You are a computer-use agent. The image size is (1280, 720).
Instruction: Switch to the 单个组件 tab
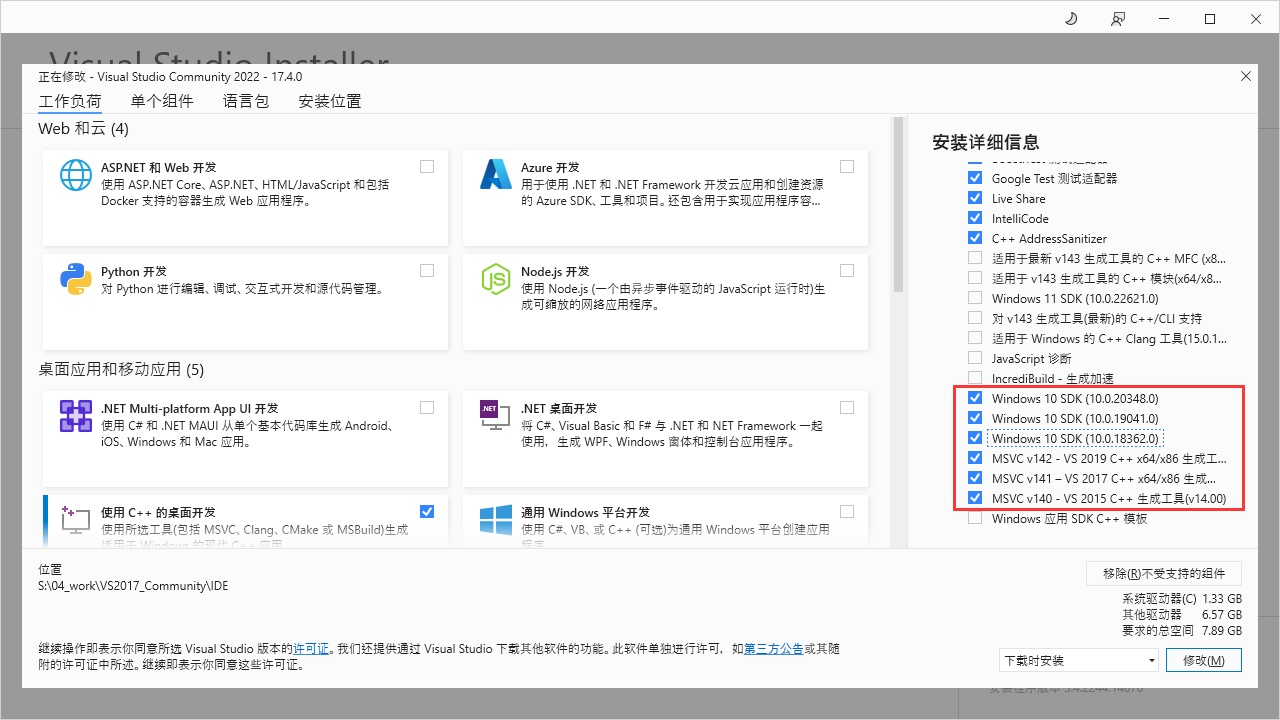162,101
